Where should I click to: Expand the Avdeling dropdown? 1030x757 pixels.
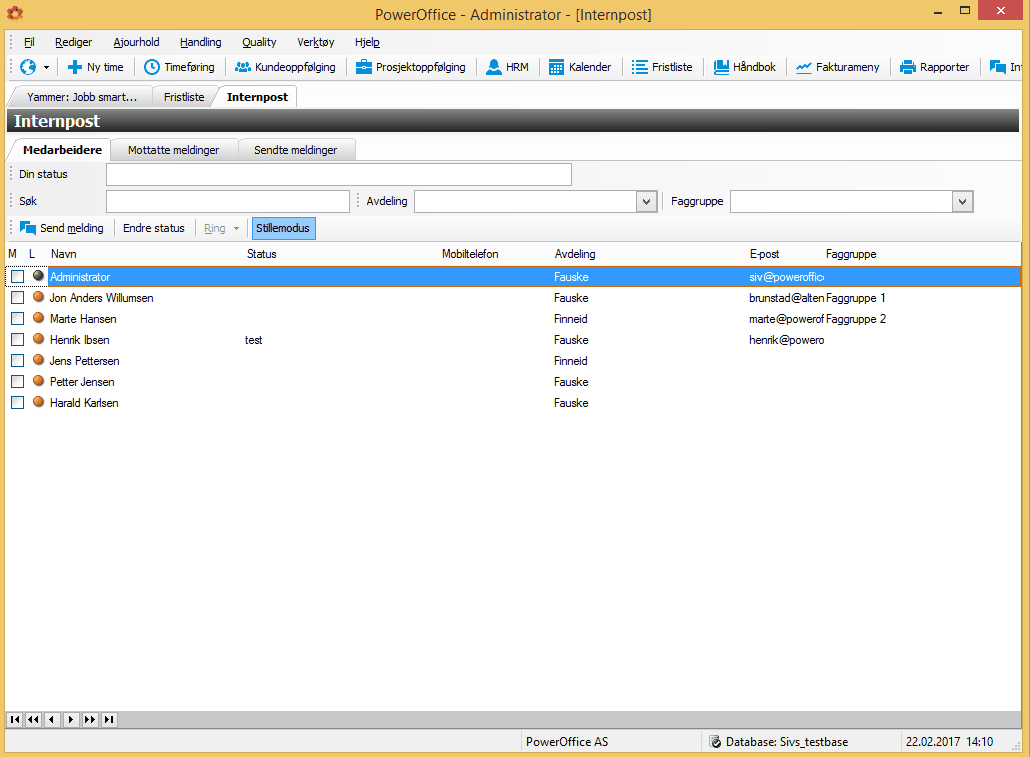[x=646, y=202]
